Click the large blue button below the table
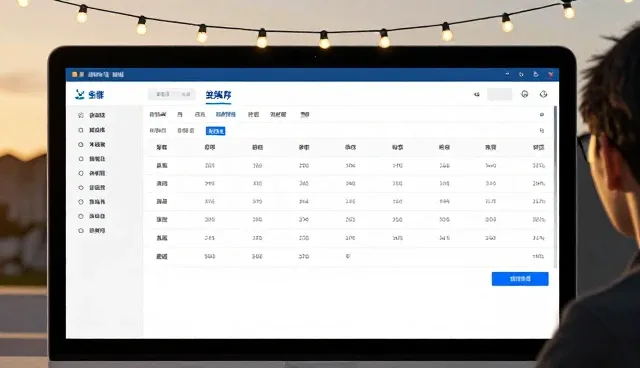This screenshot has width=640, height=368. [520, 279]
